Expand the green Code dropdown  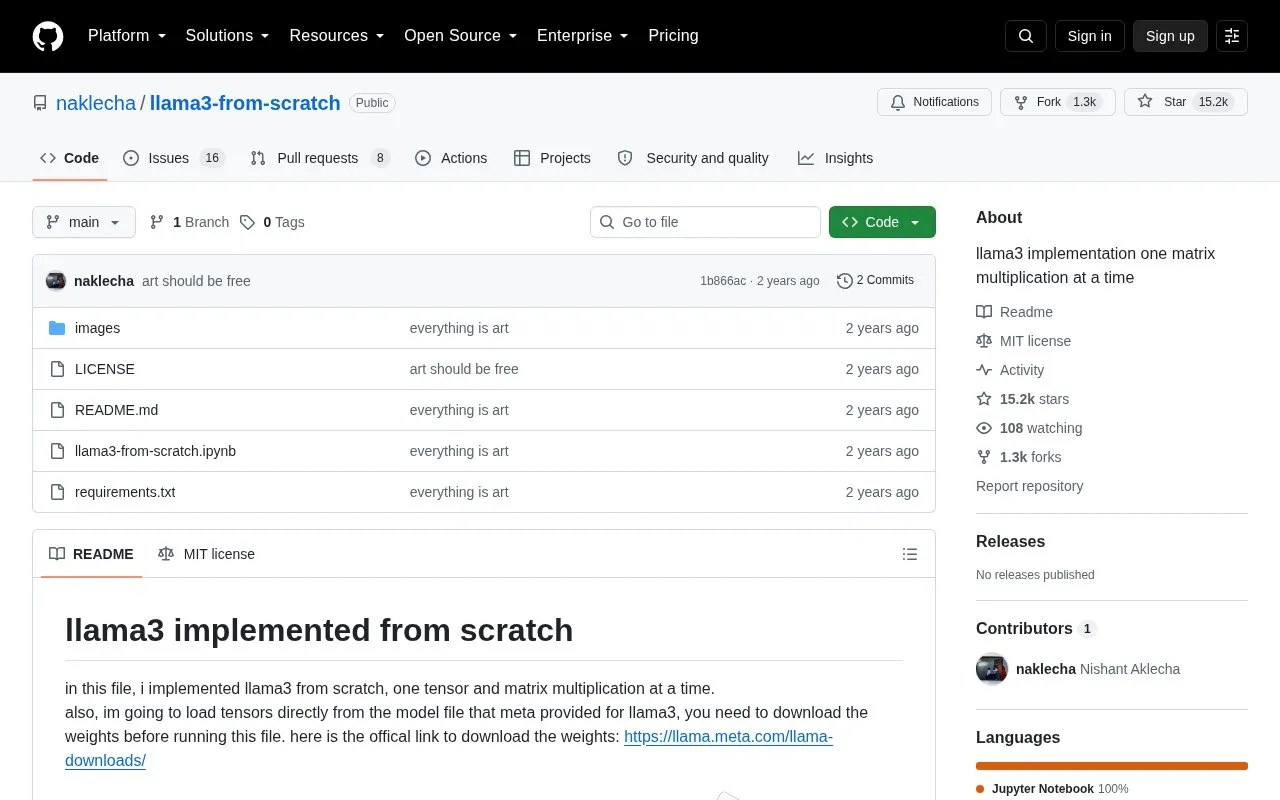tap(882, 222)
